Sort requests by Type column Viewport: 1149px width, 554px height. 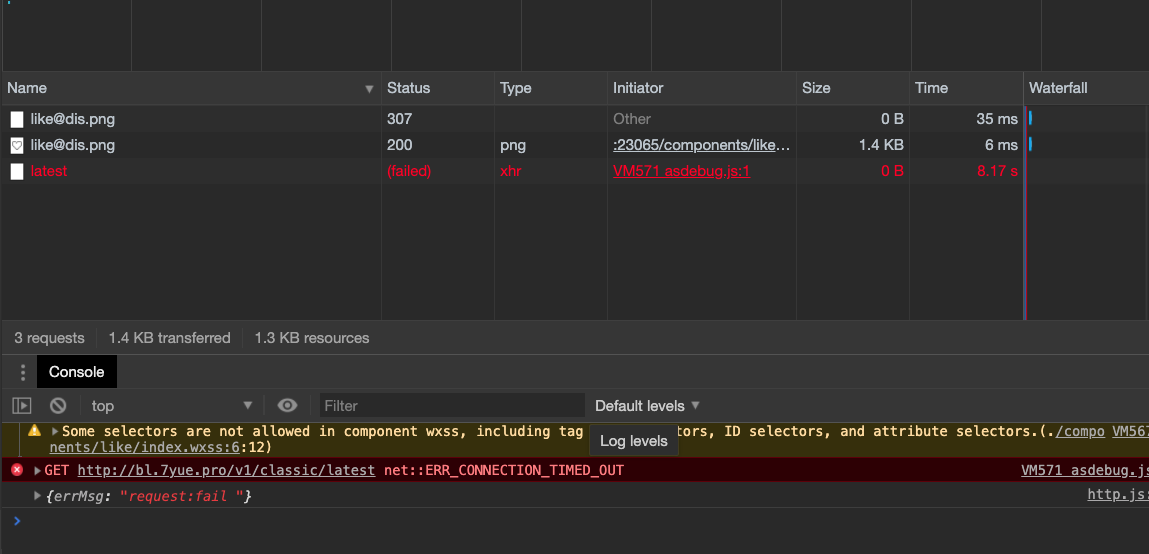pos(550,88)
